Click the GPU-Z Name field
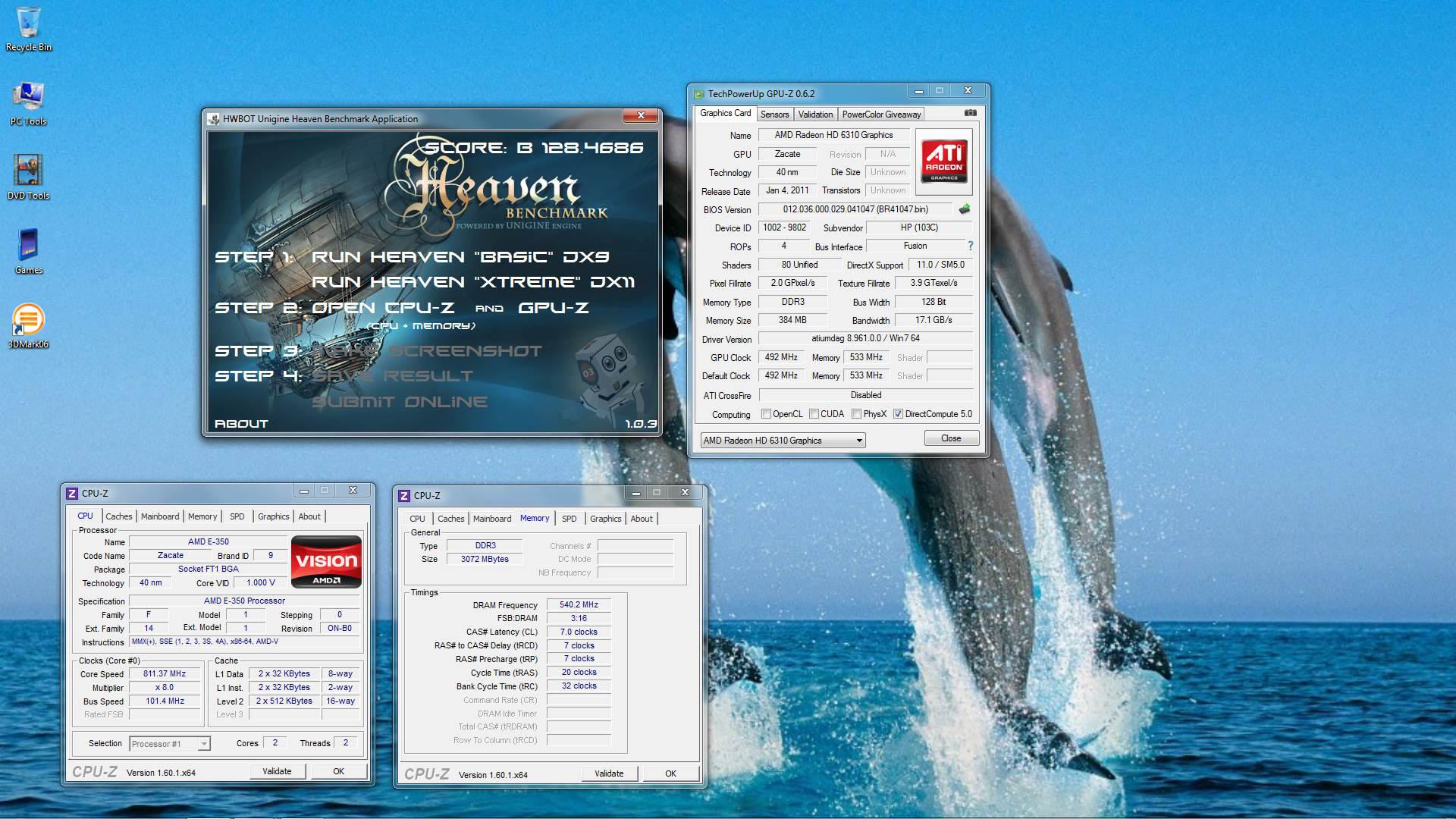The height and width of the screenshot is (819, 1456). (833, 135)
